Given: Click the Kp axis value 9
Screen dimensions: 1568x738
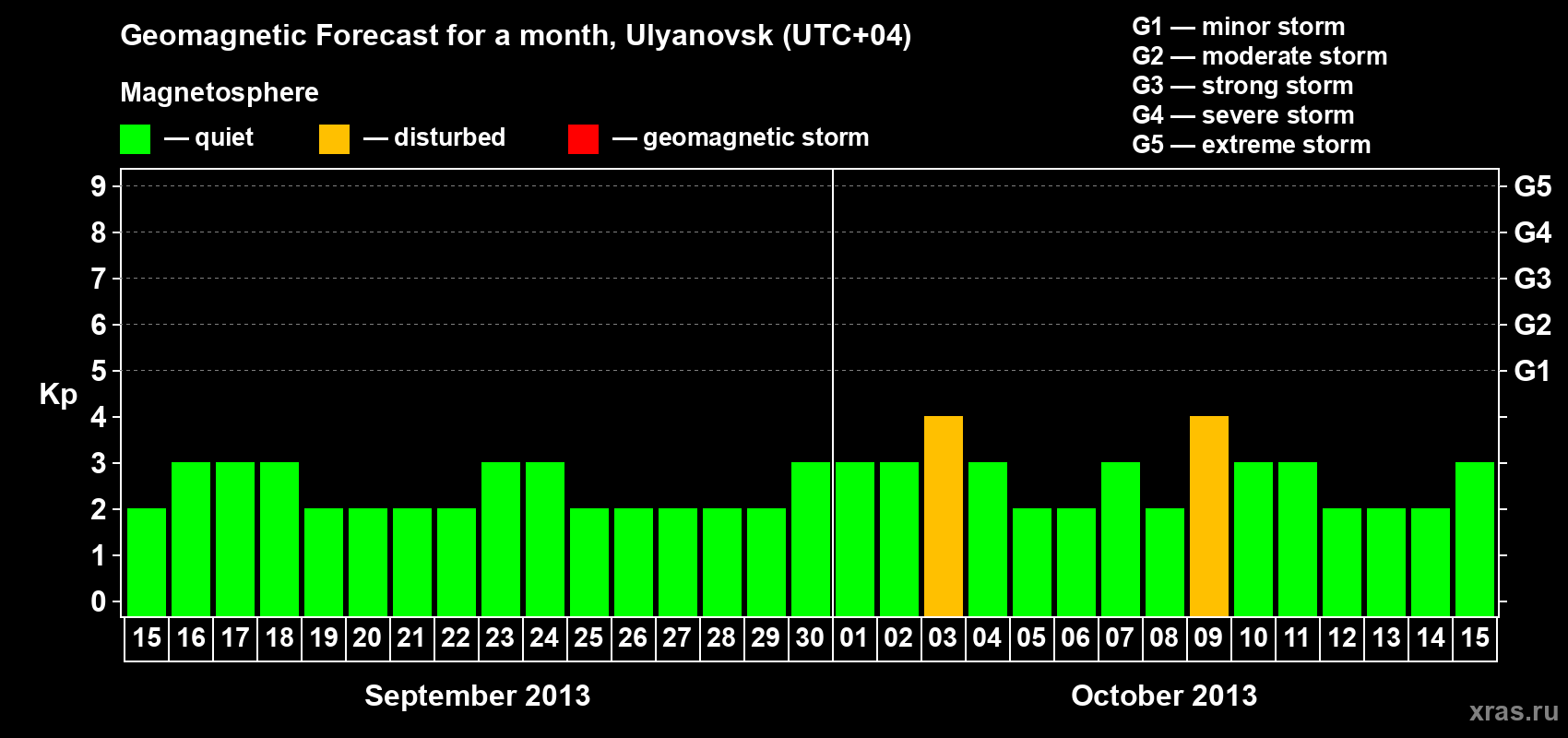Looking at the screenshot, I should pos(99,186).
